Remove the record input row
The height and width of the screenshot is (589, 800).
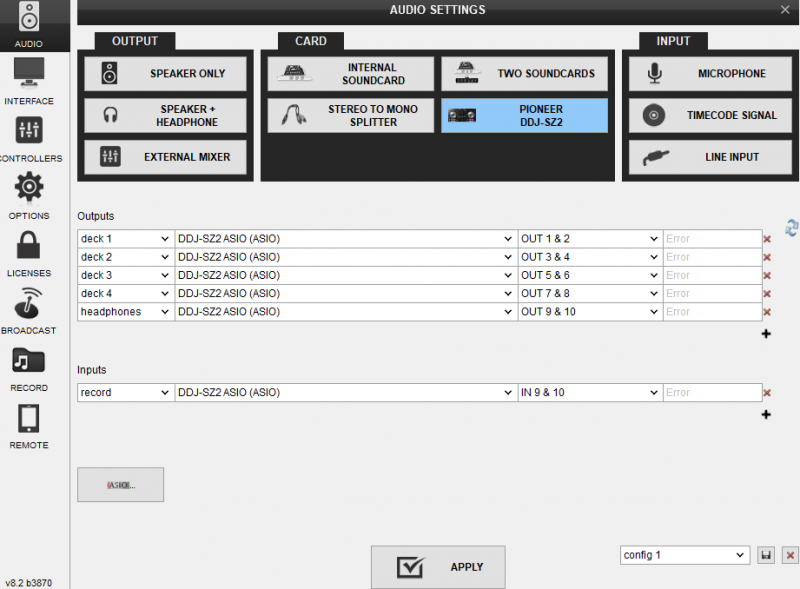pos(767,393)
